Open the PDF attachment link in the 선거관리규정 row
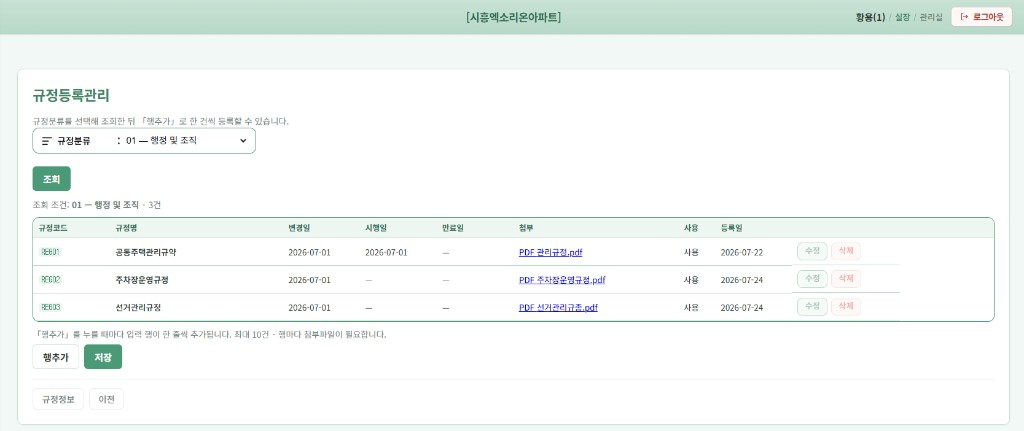 [x=558, y=308]
